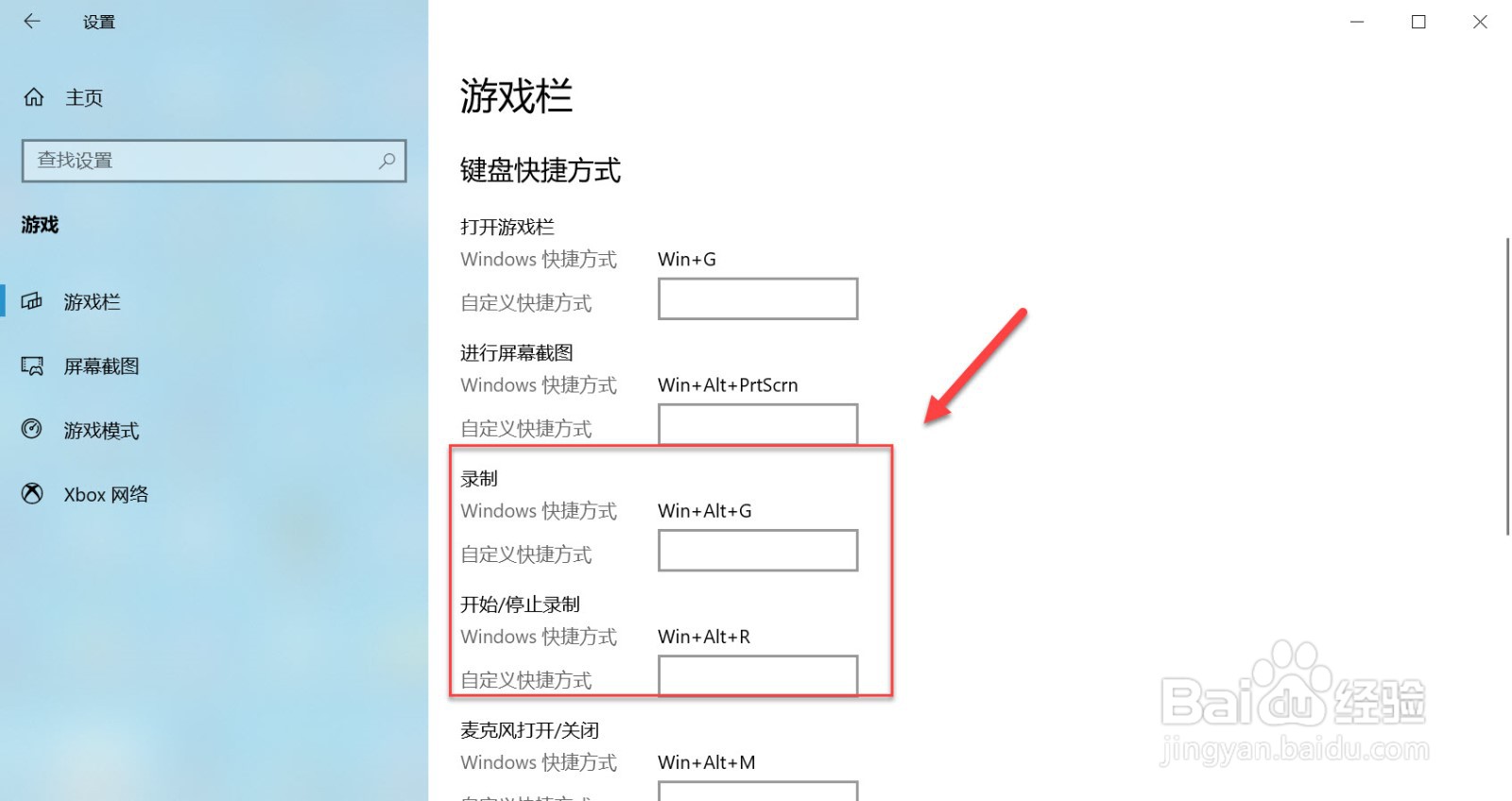Open the Xbox 网络 icon
Screen dimensions: 1512x801
click(x=32, y=494)
